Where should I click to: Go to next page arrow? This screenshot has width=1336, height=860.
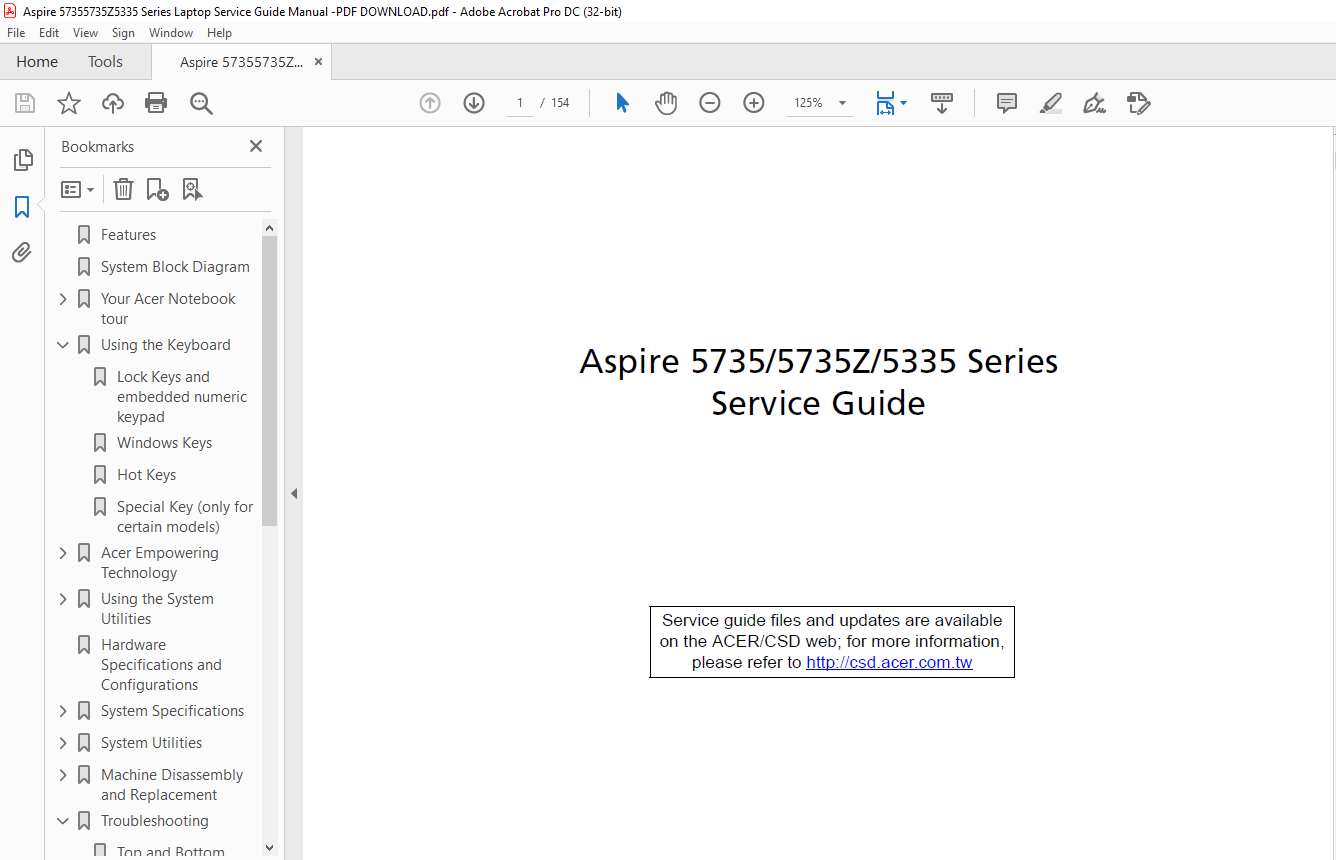point(474,103)
